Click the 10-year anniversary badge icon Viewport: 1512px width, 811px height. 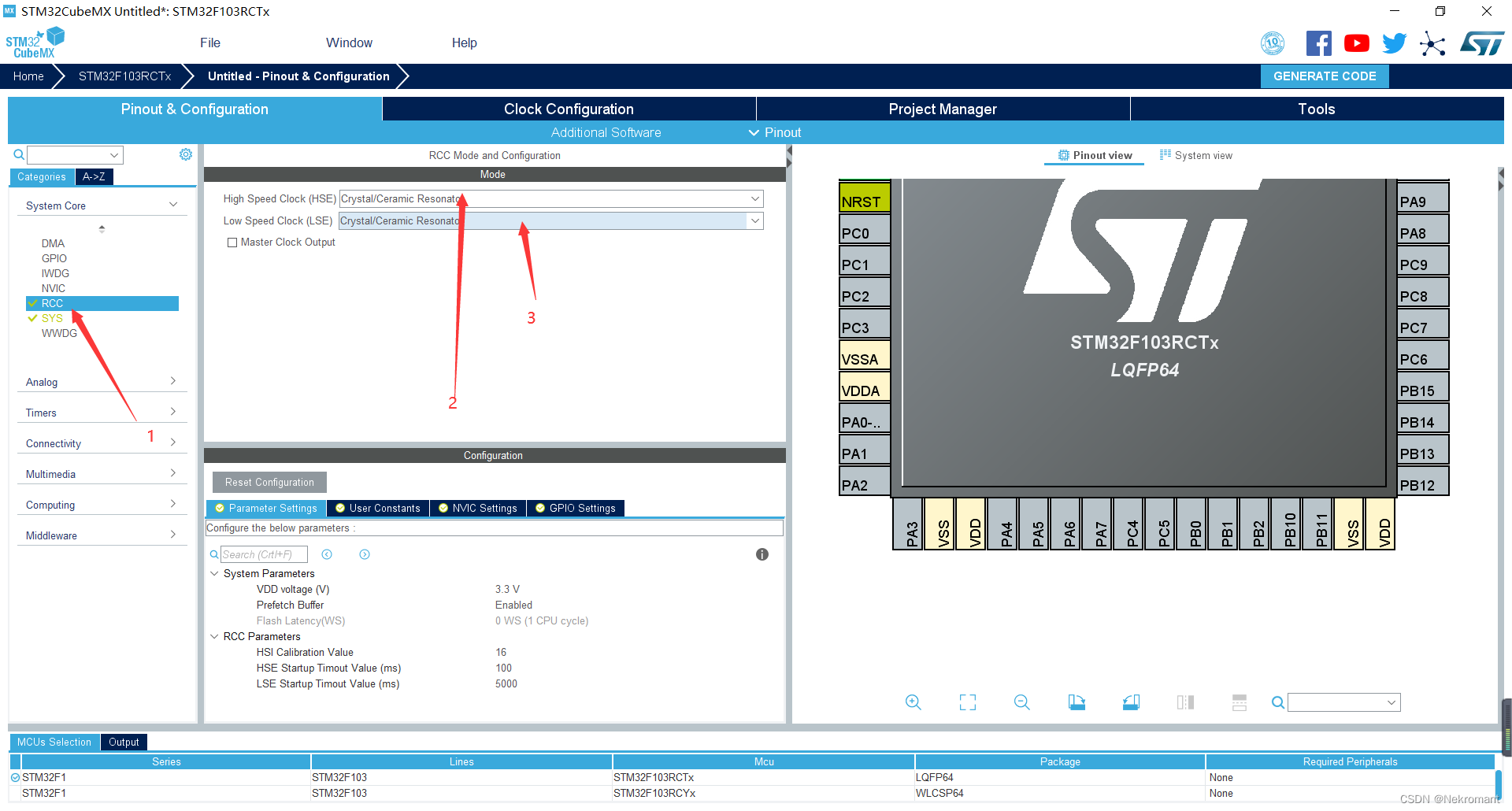pos(1273,43)
